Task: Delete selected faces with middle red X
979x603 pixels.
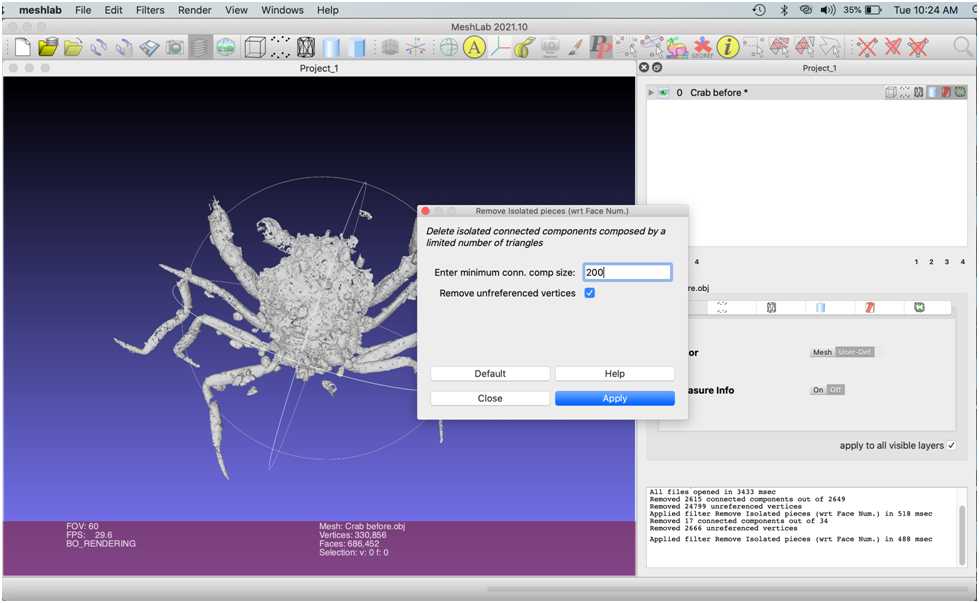Action: coord(893,47)
